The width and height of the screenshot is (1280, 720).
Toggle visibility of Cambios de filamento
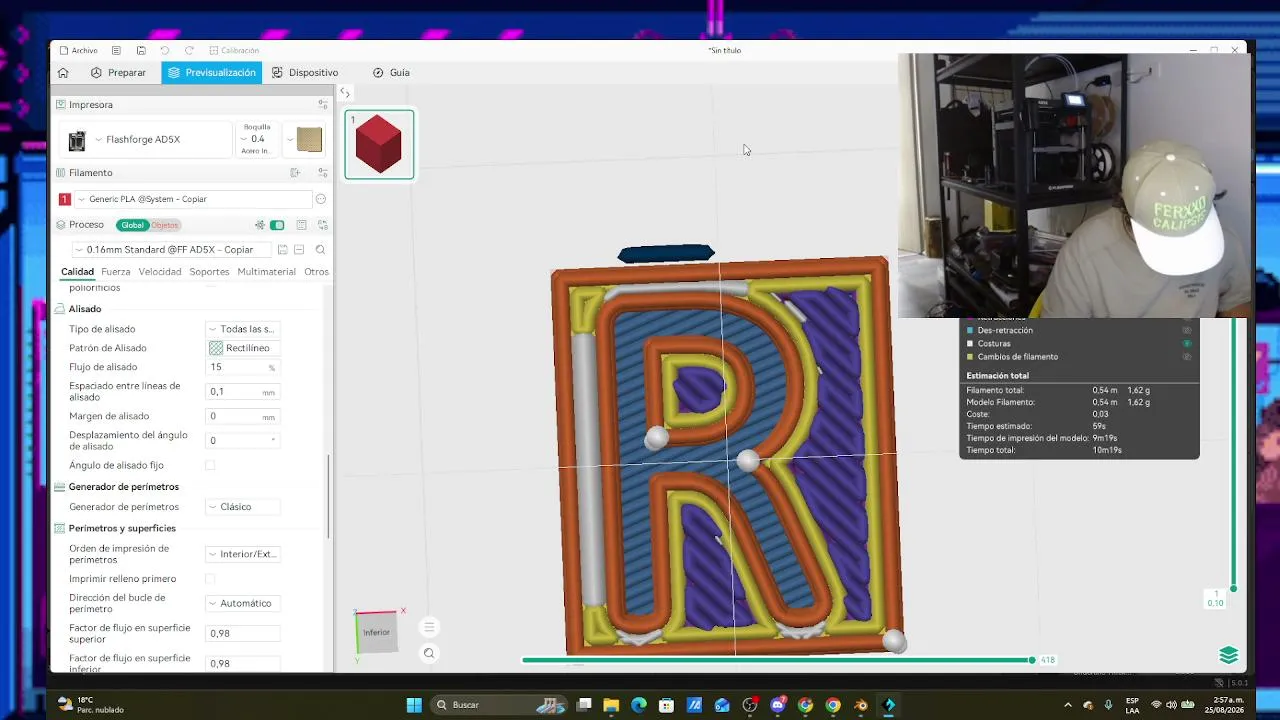coord(1187,357)
